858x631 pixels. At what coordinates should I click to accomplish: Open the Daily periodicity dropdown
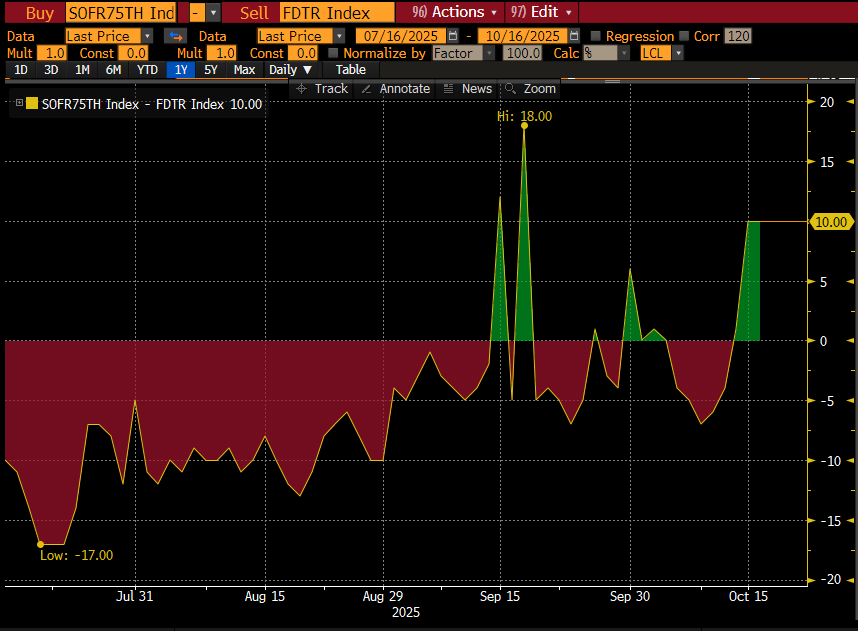click(290, 70)
